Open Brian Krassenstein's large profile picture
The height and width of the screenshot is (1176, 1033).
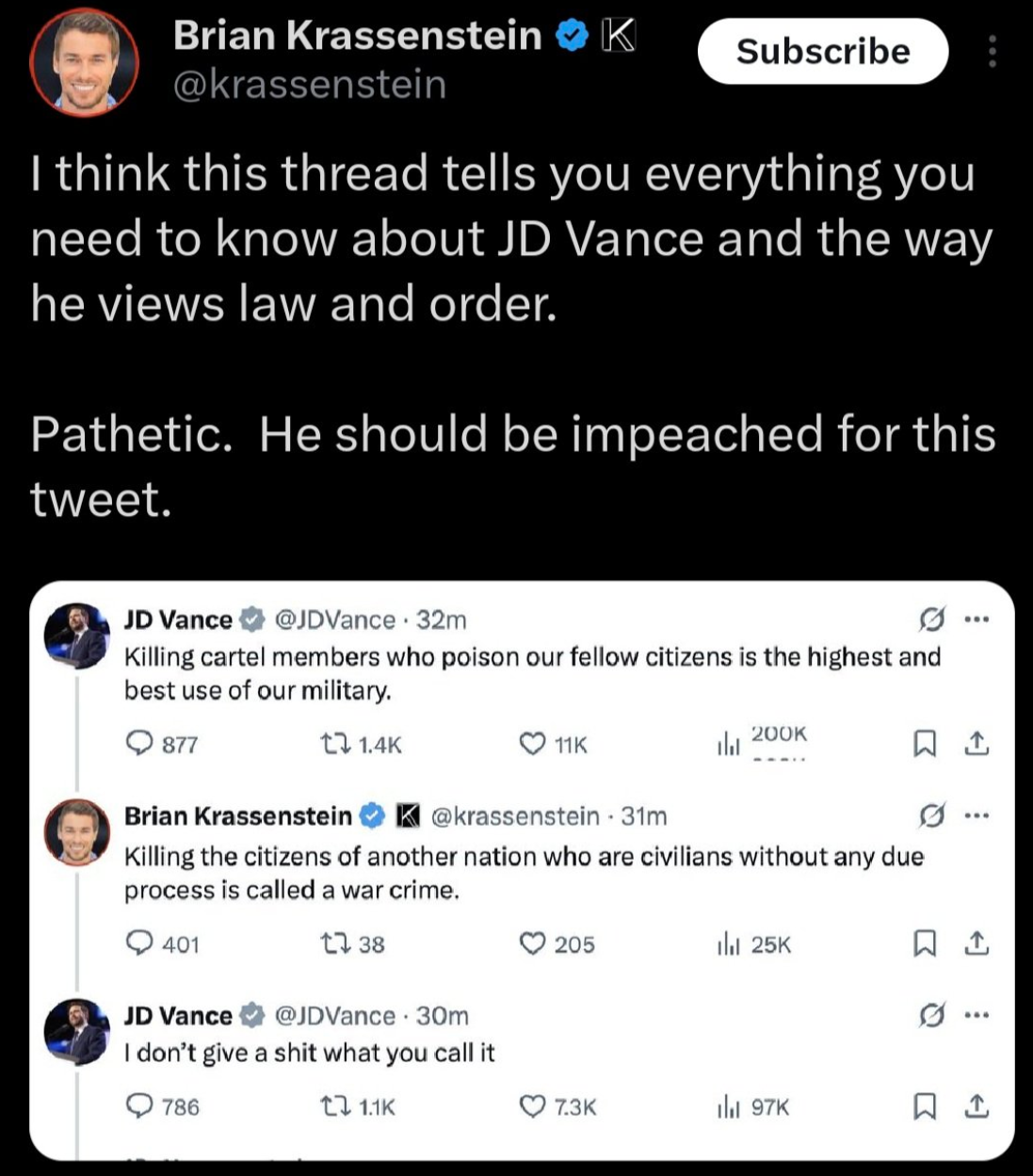tap(84, 62)
